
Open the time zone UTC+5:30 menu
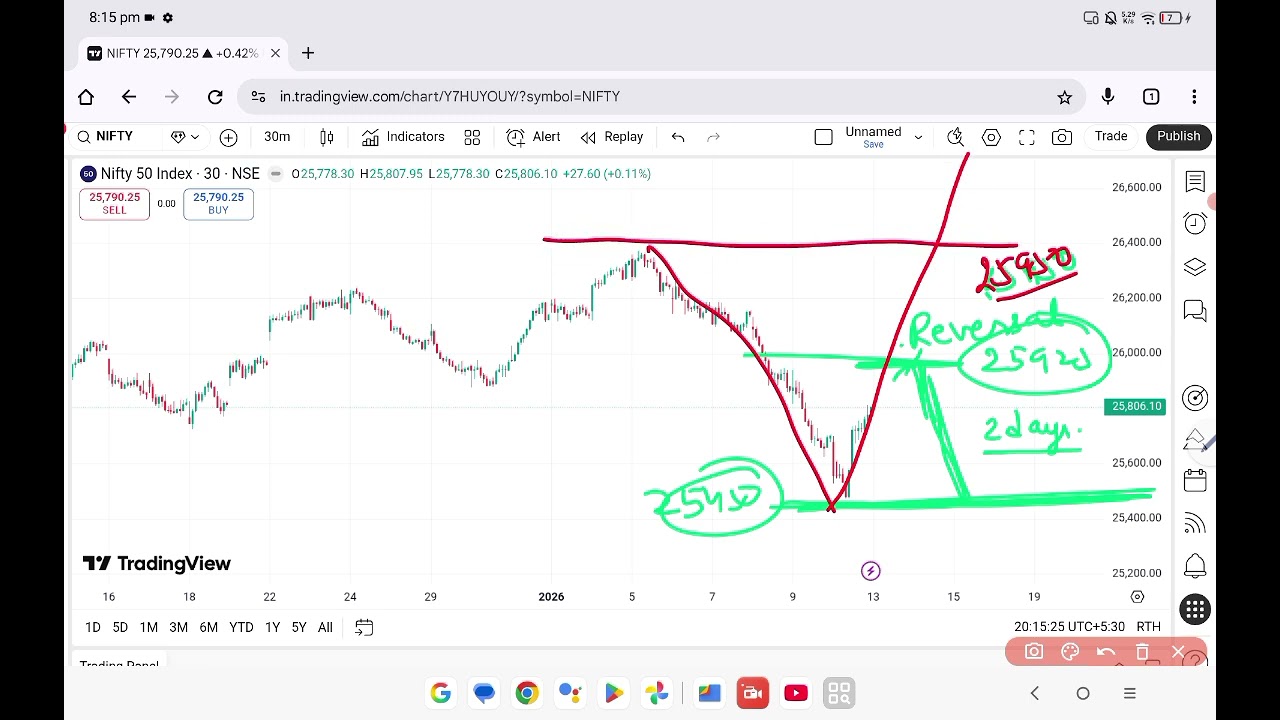[1069, 627]
